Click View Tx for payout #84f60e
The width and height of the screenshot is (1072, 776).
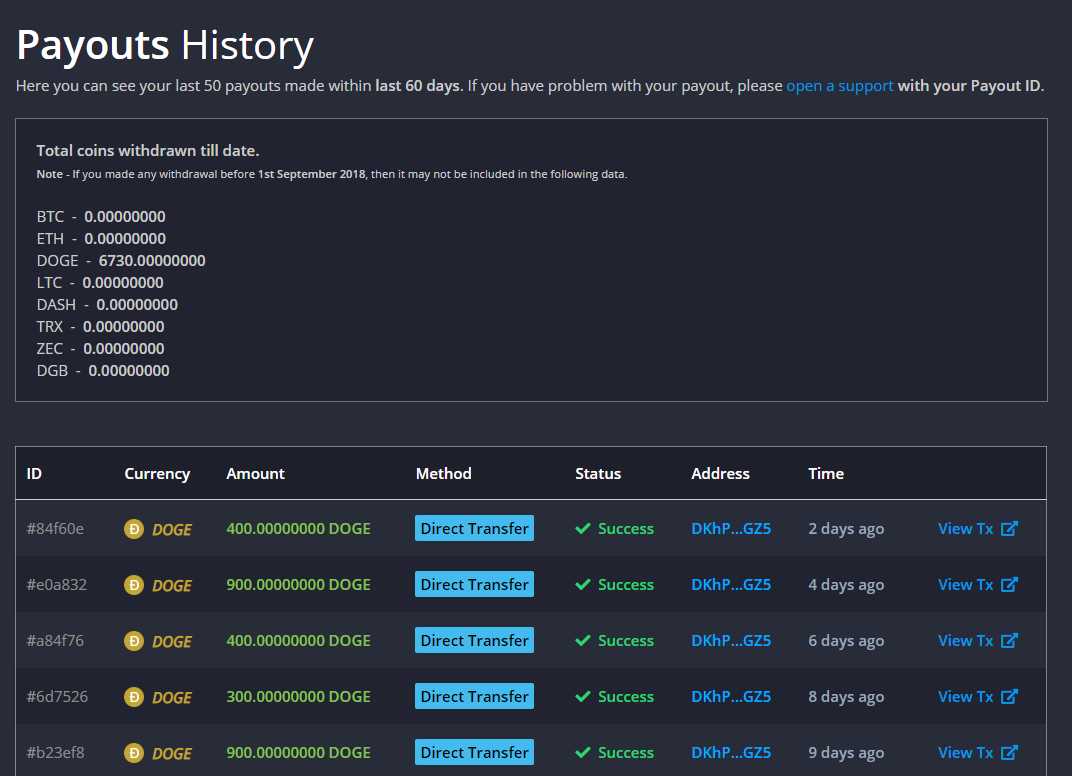click(965, 529)
